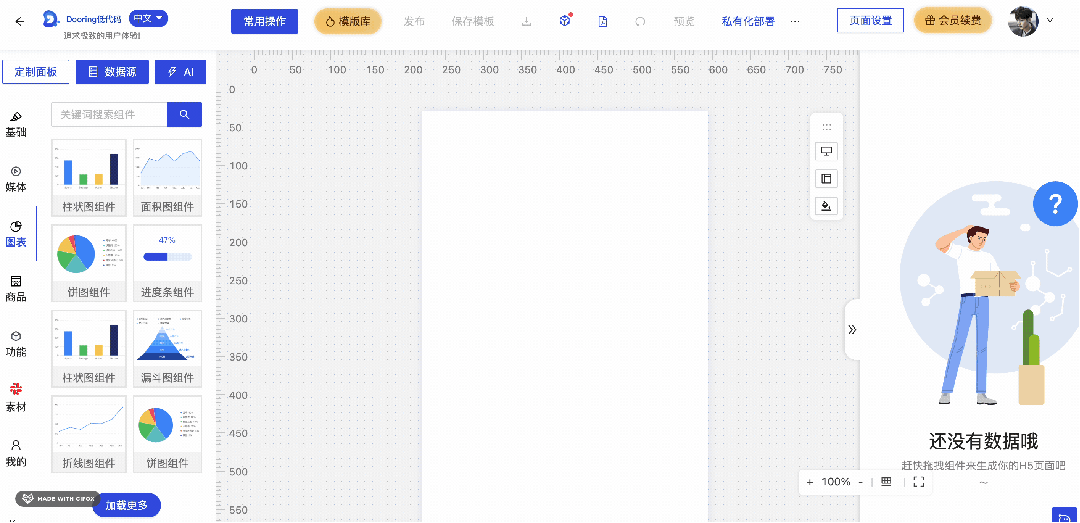Image resolution: width=1080 pixels, height=523 pixels.
Task: Click the 页面设置 button
Action: tap(871, 21)
